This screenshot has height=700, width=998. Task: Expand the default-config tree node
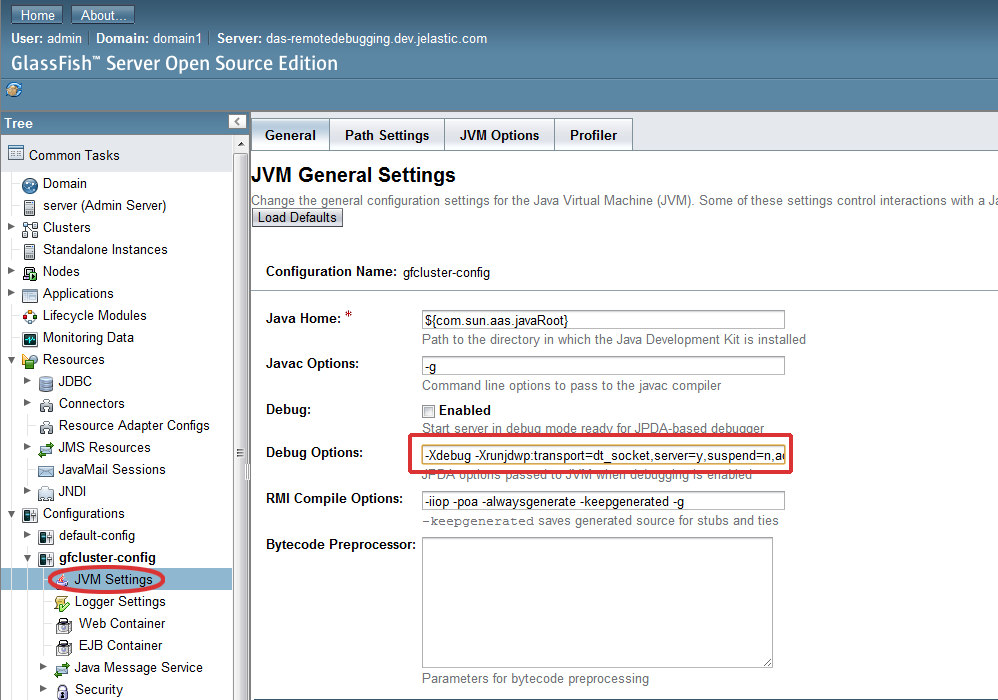pos(27,535)
